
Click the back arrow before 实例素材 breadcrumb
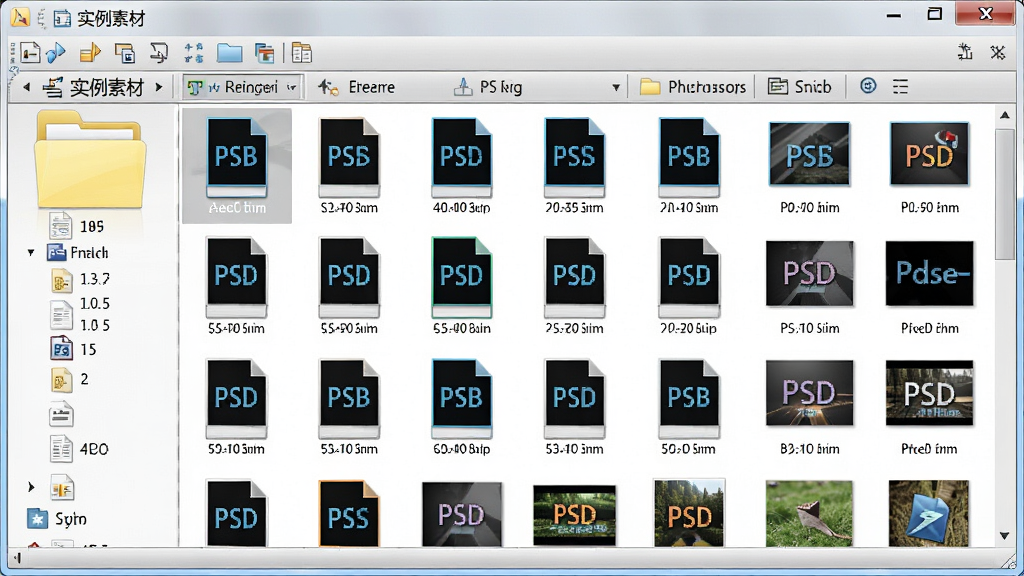pos(26,86)
